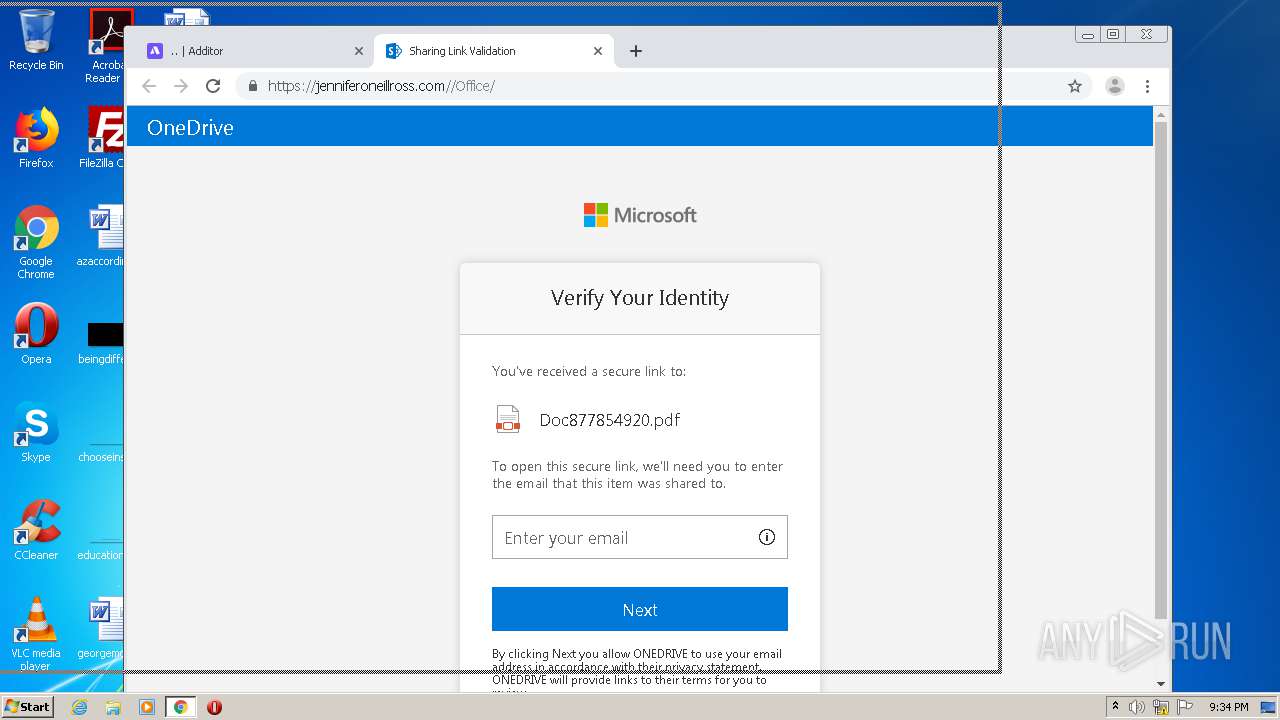1280x720 pixels.
Task: Switch to Sharing Link Validation tab
Action: click(x=492, y=51)
